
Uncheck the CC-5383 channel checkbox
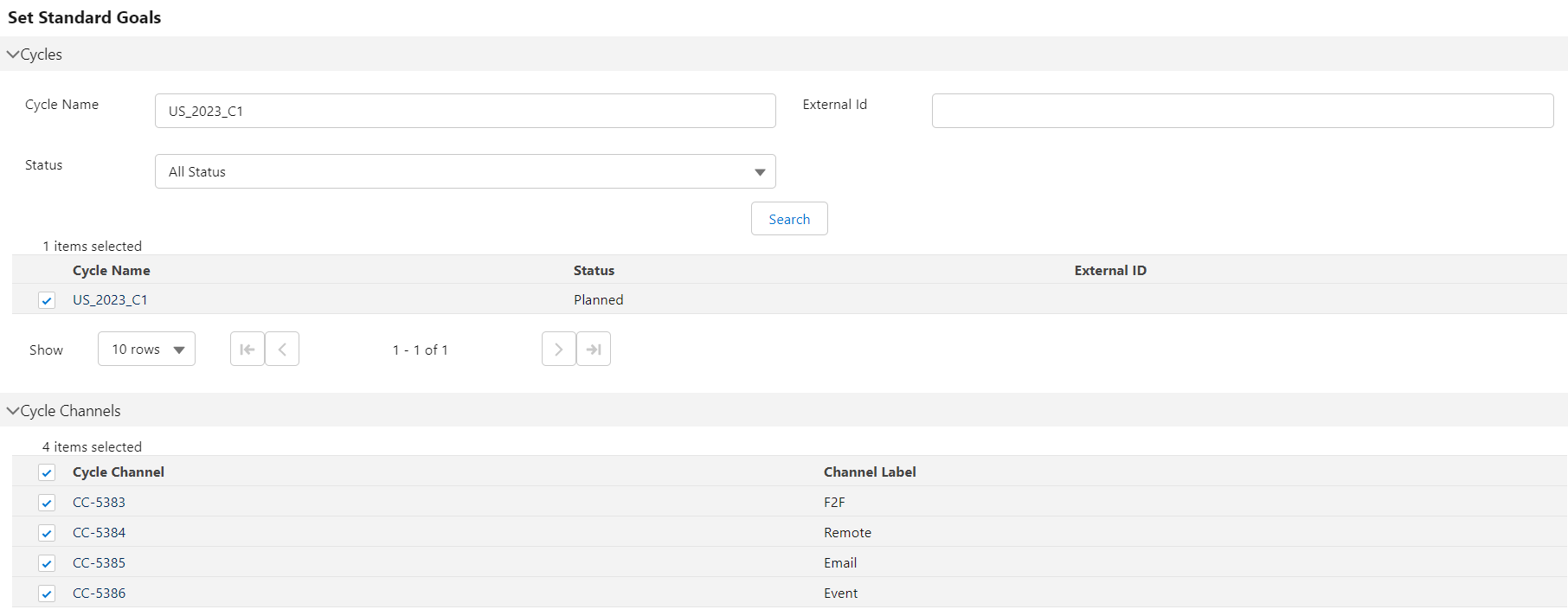coord(47,503)
